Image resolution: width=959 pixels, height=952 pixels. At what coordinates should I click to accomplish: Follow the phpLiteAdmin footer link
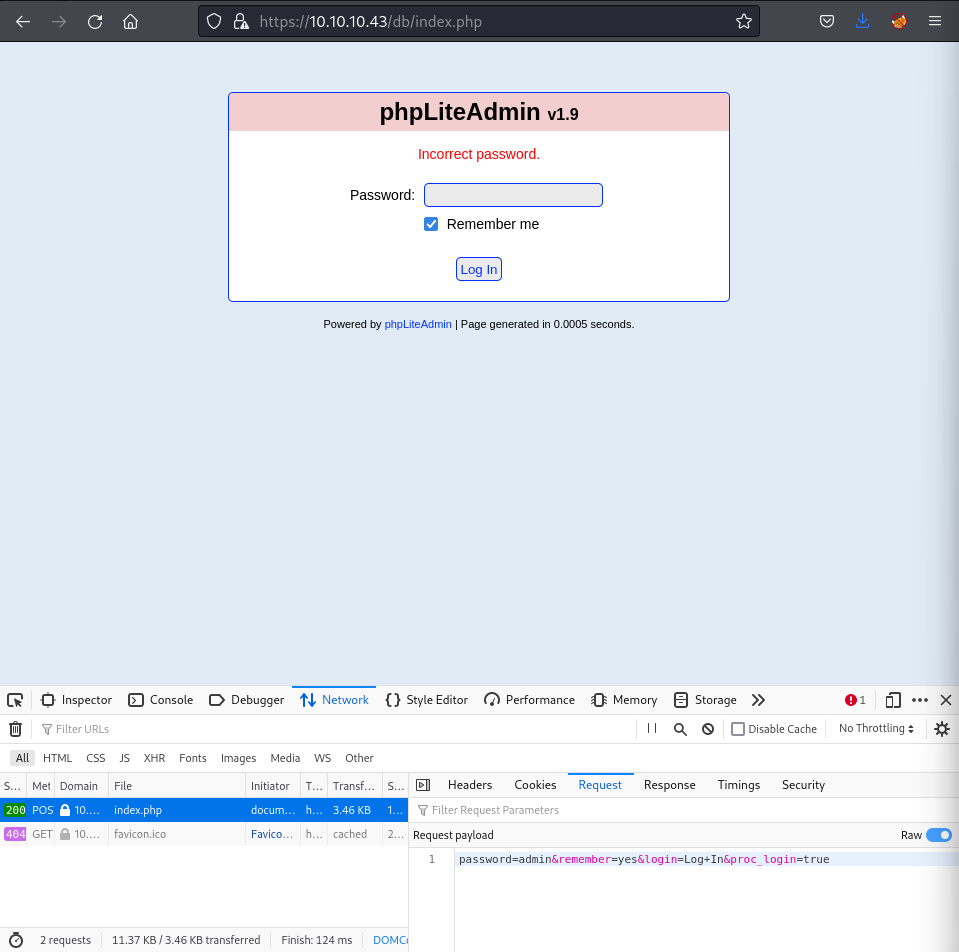pyautogui.click(x=418, y=324)
